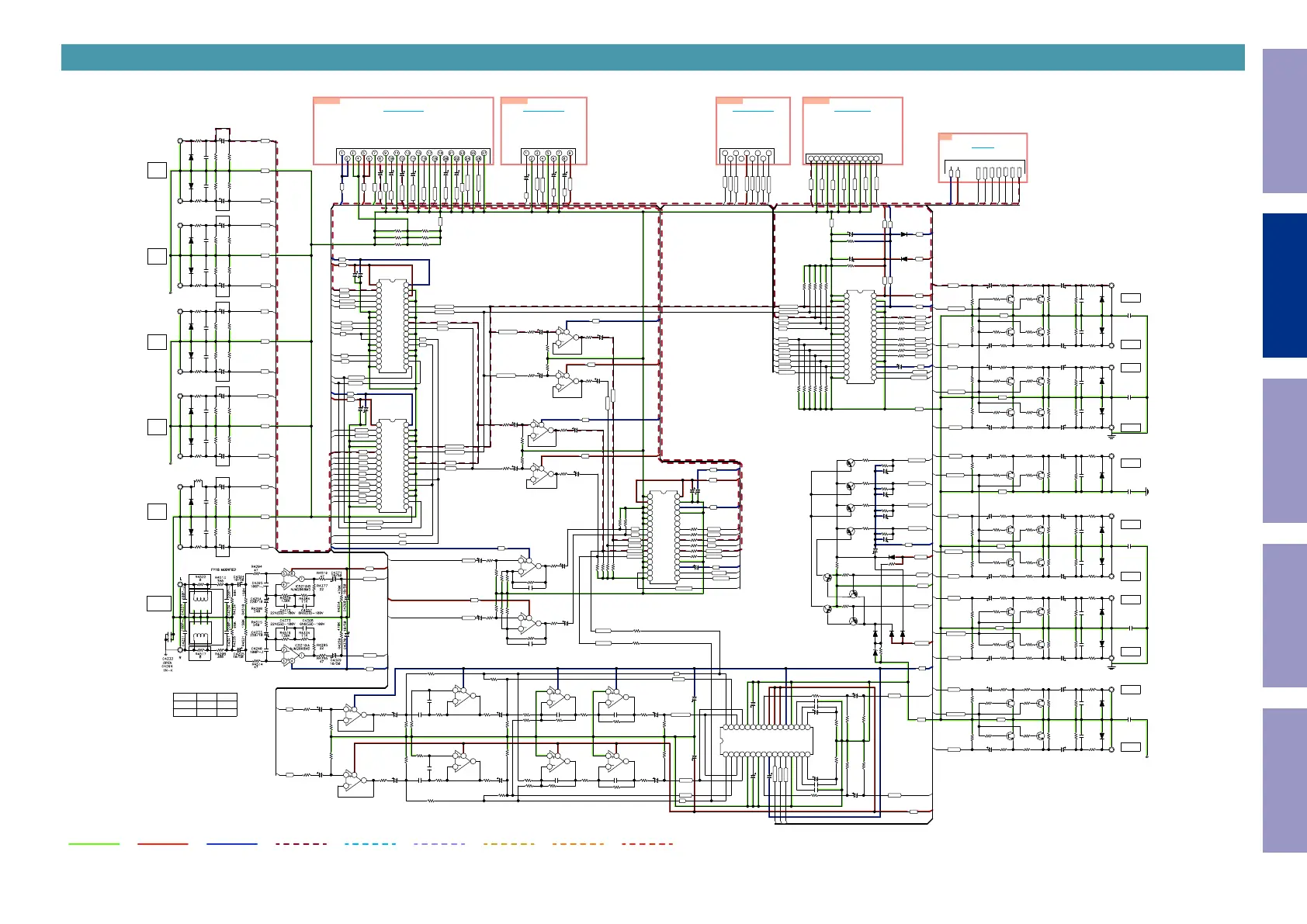
Task: Click the IC8210B op-amp symbol
Action: coord(292,578)
